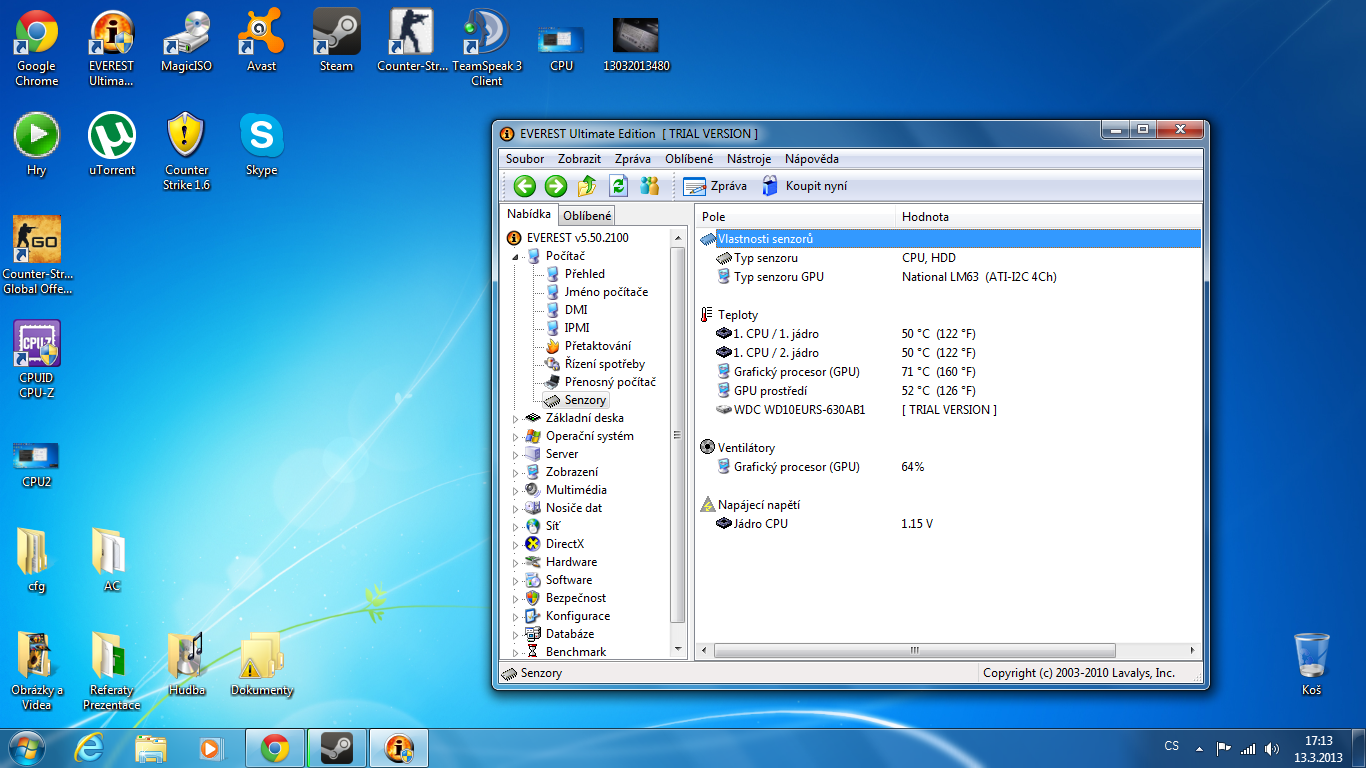Open the Nástroje menu
Viewport: 1366px width, 768px height.
coord(749,159)
